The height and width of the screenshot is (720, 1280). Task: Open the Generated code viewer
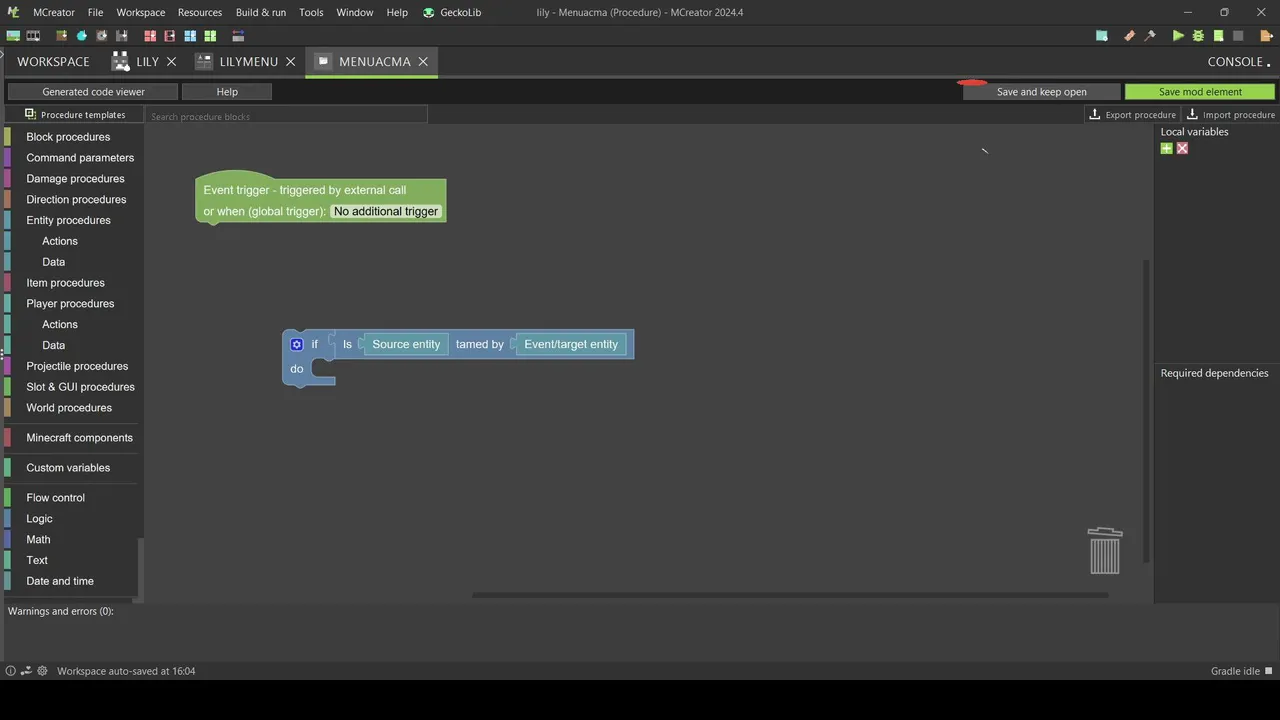93,91
